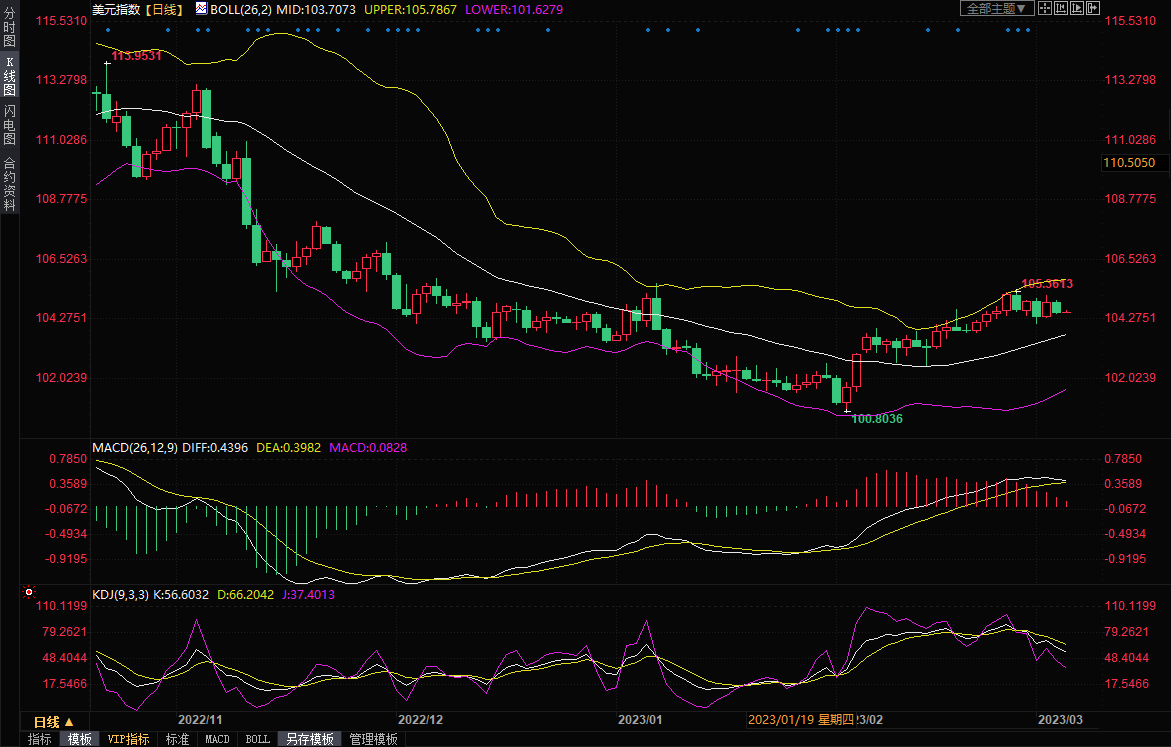Apply the BOLL template in bottom bar
Image resolution: width=1171 pixels, height=747 pixels.
(x=257, y=739)
